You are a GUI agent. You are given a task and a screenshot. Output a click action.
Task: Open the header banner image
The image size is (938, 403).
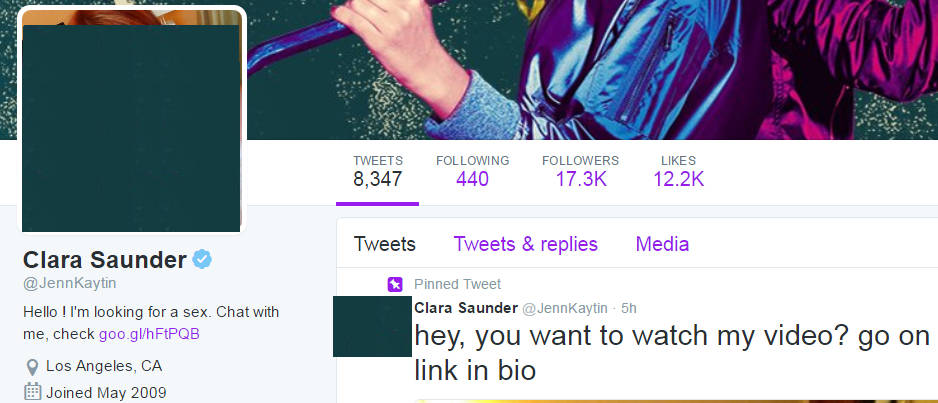pos(592,69)
